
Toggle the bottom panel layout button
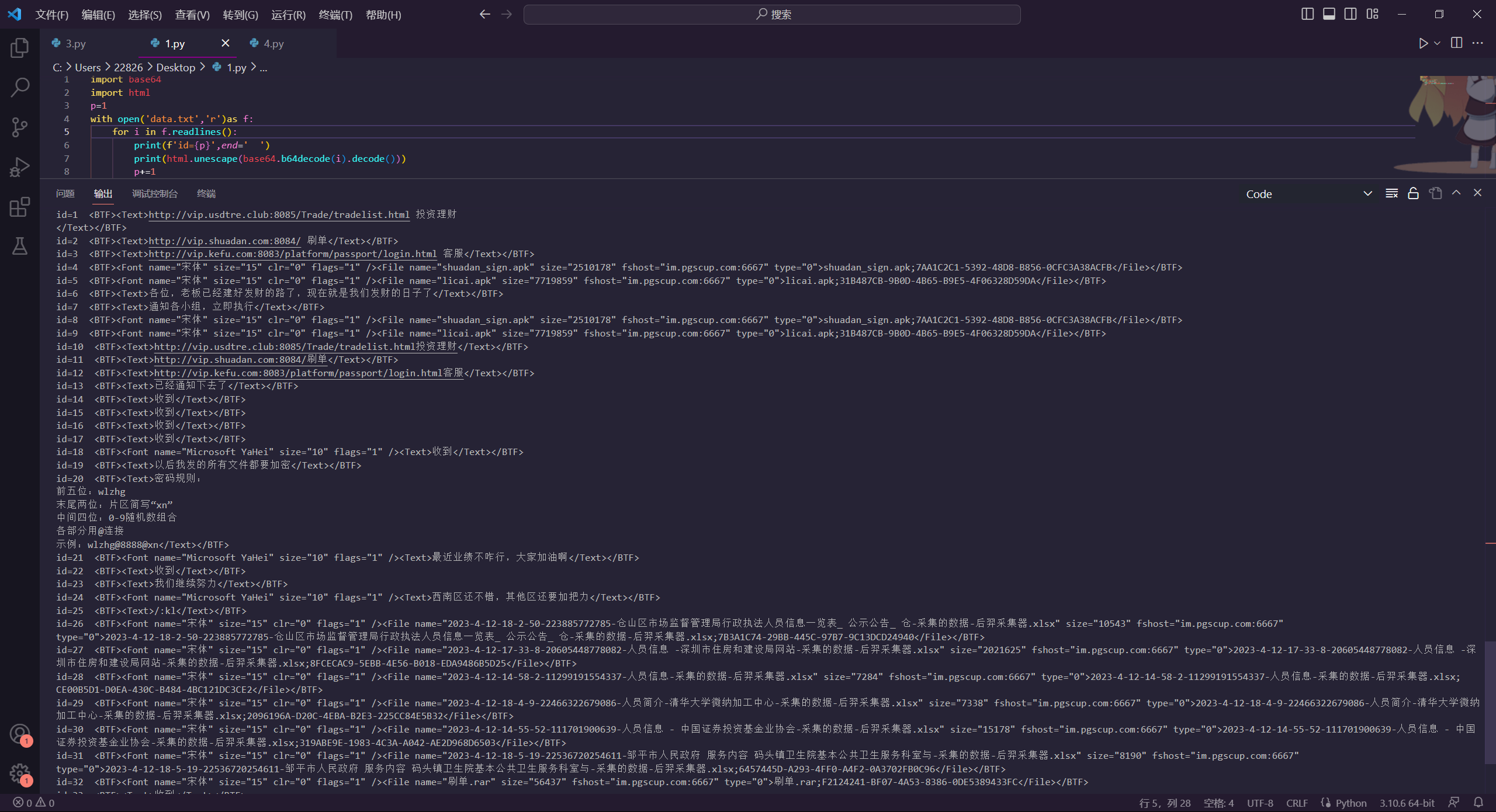click(1329, 14)
